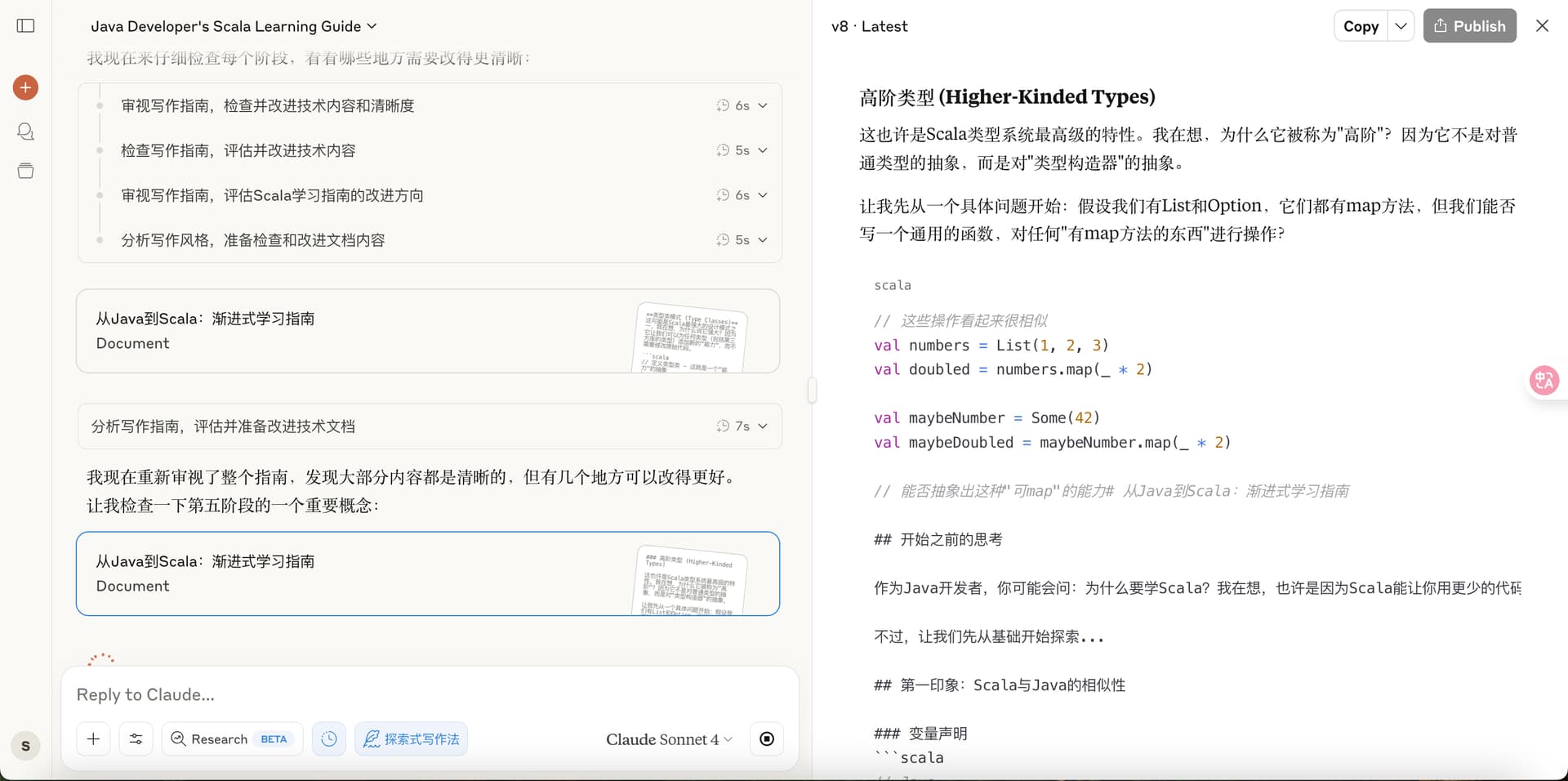Viewport: 1568px width, 781px height.
Task: Close the artifact panel
Action: 1542,26
